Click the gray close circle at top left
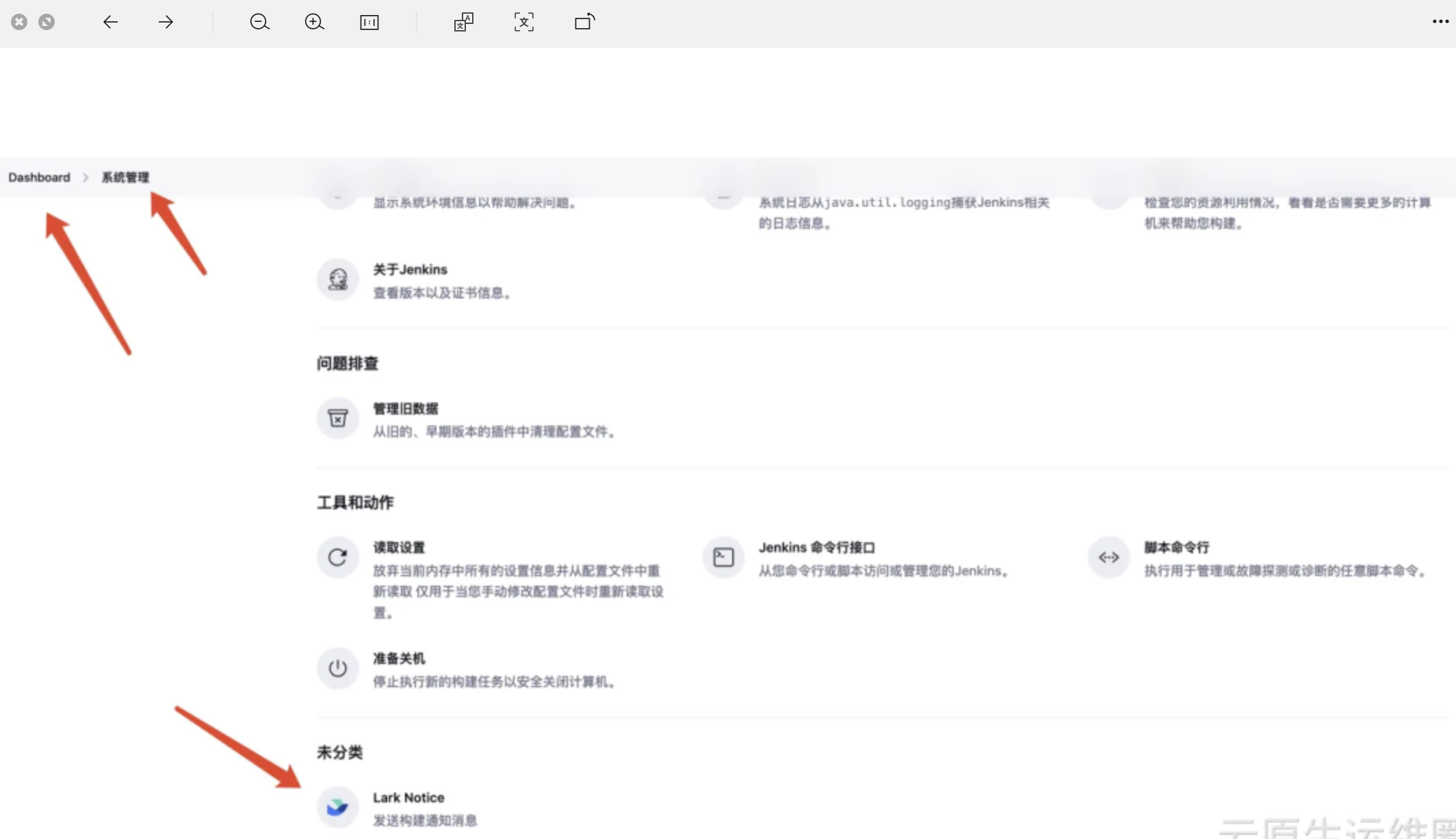 click(19, 22)
